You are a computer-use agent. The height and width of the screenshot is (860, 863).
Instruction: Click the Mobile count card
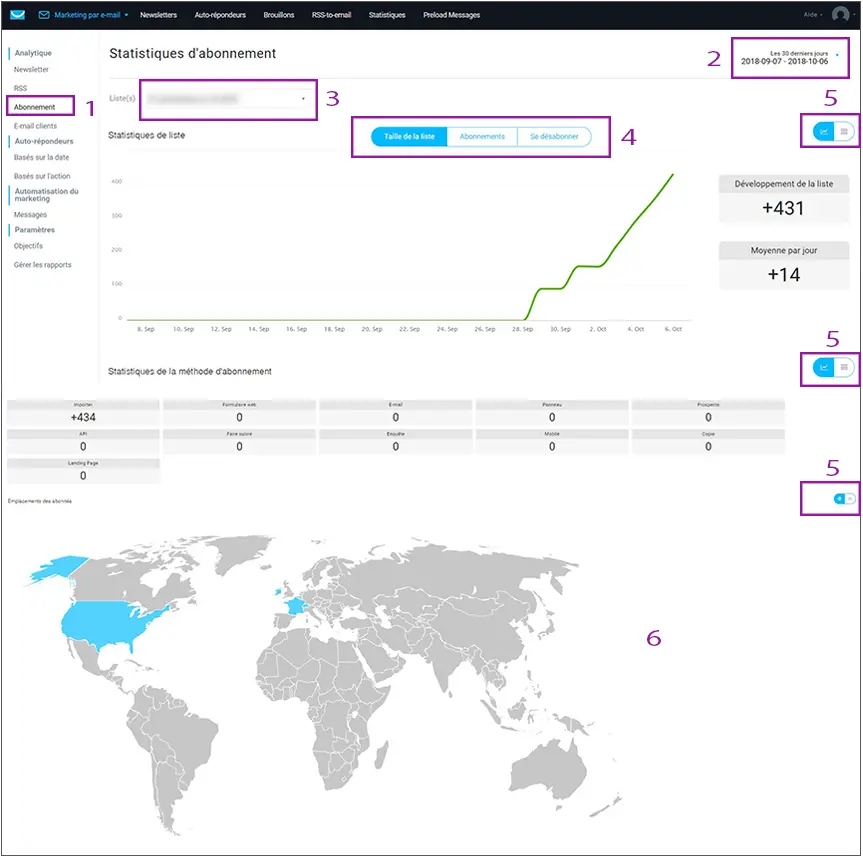pyautogui.click(x=552, y=442)
